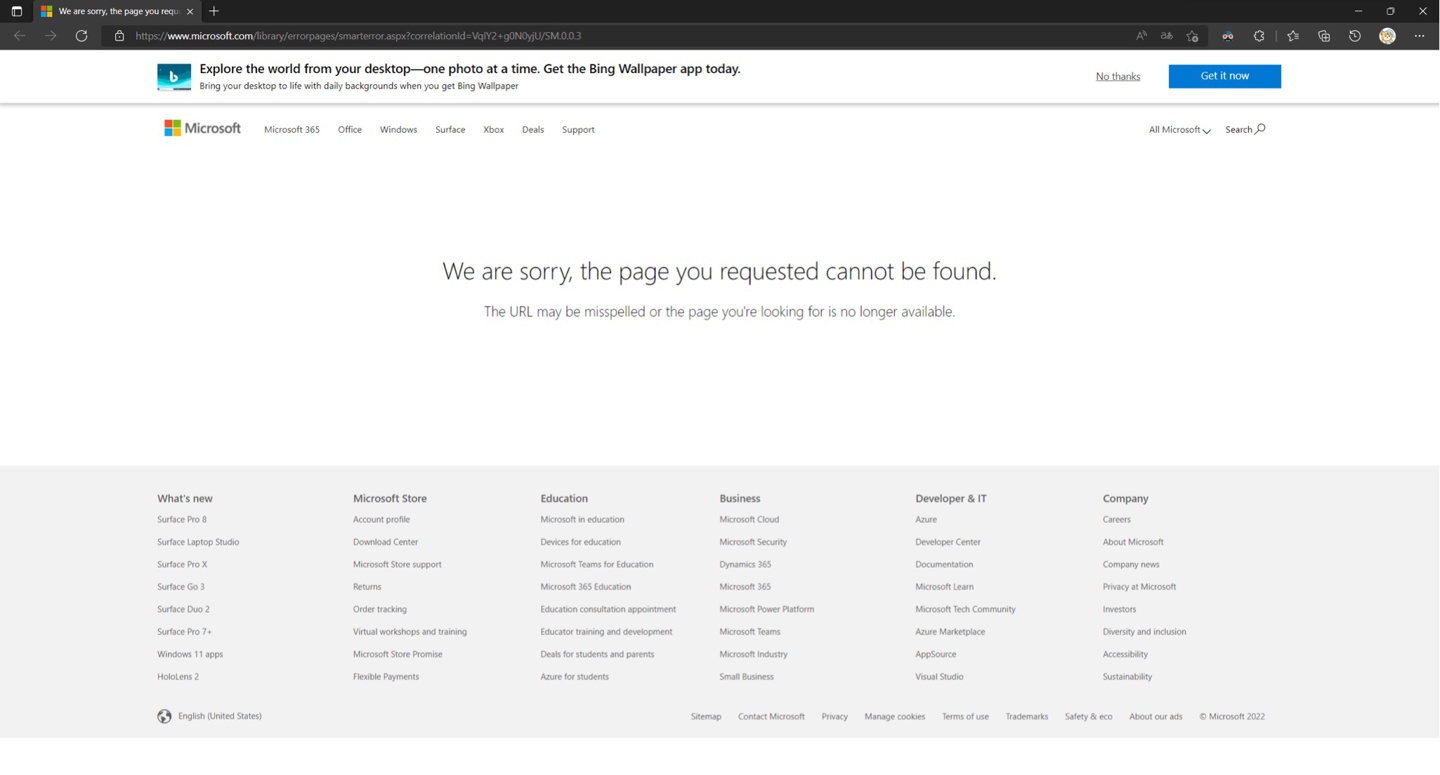Open browser History icon

coord(1355,36)
